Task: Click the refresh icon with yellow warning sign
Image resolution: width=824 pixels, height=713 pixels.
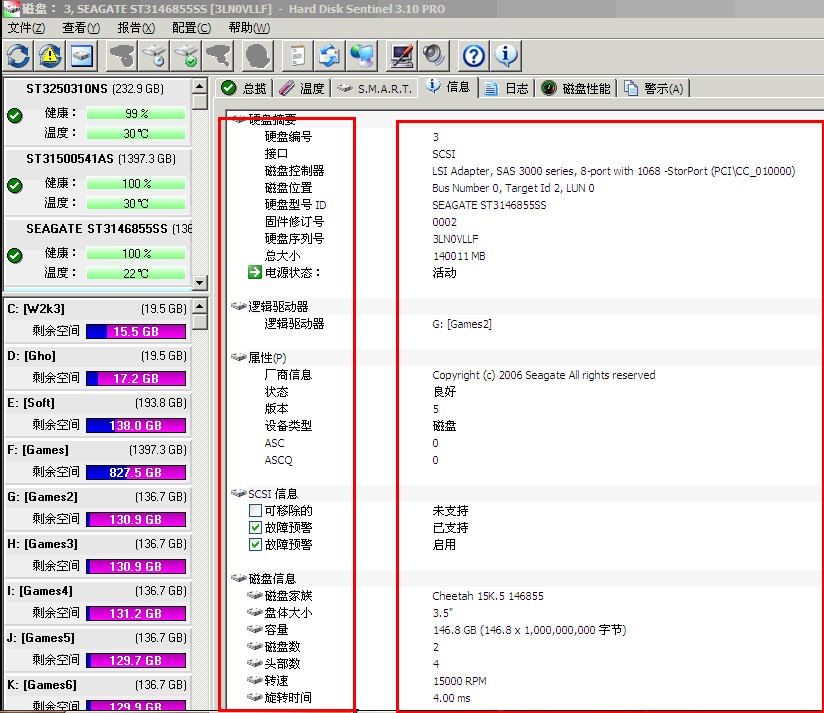Action: coord(50,56)
